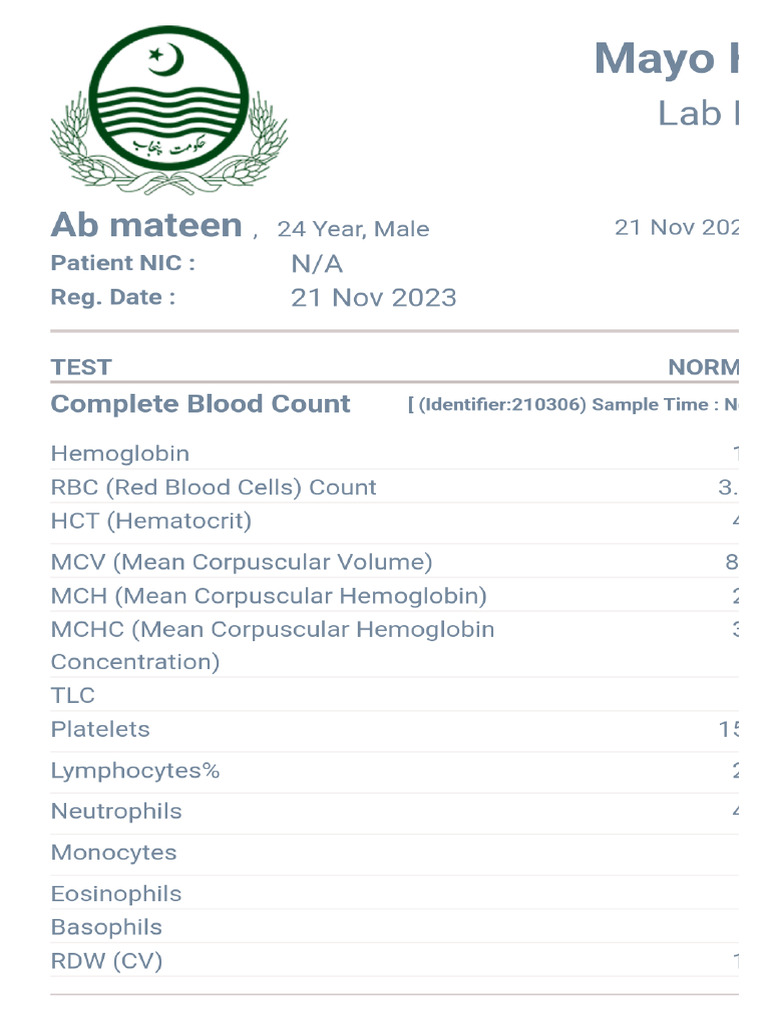
Task: Select the Reg. Date value 21 Nov 2023
Action: tap(373, 298)
